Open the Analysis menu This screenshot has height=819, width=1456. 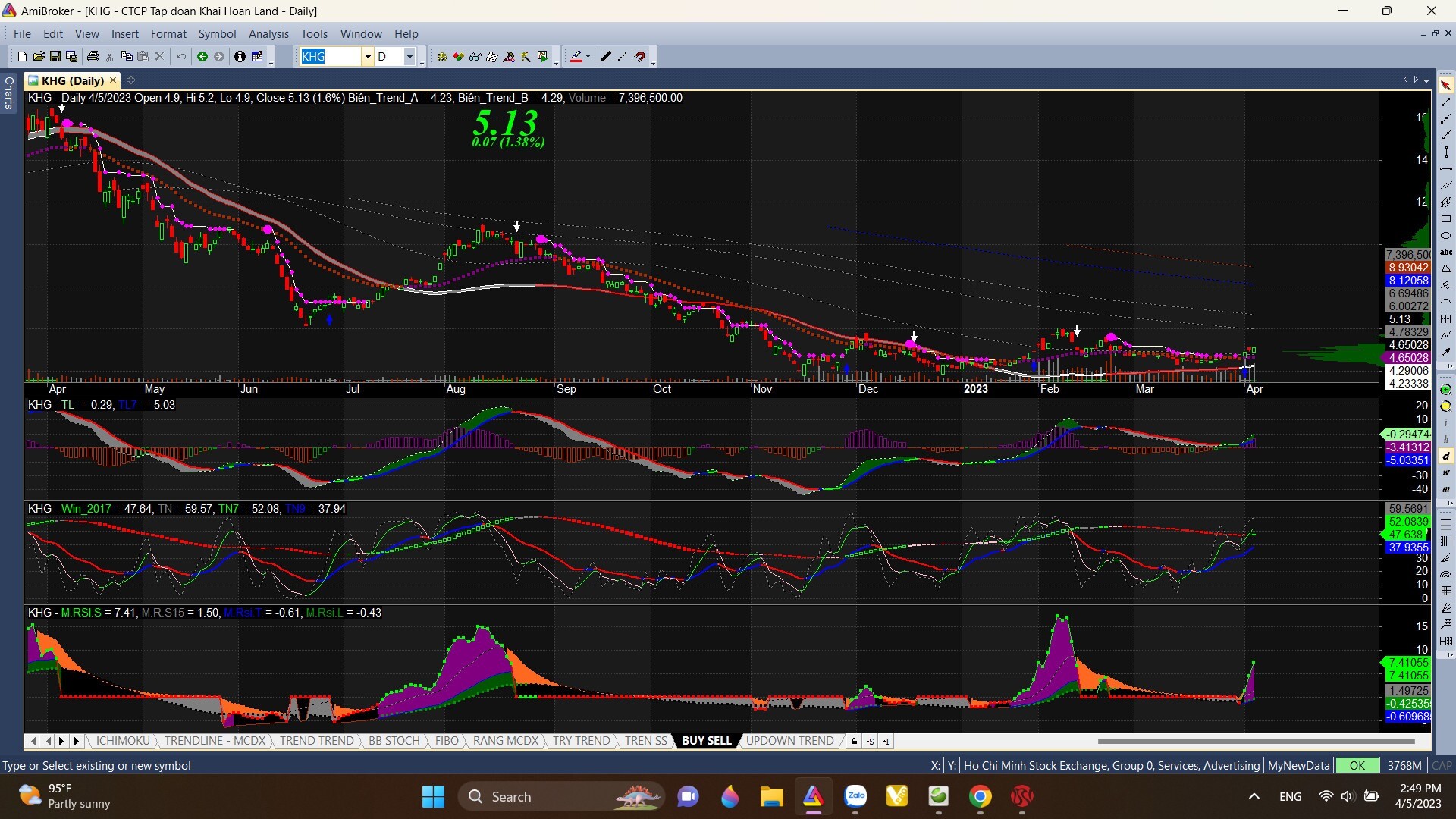[x=268, y=33]
